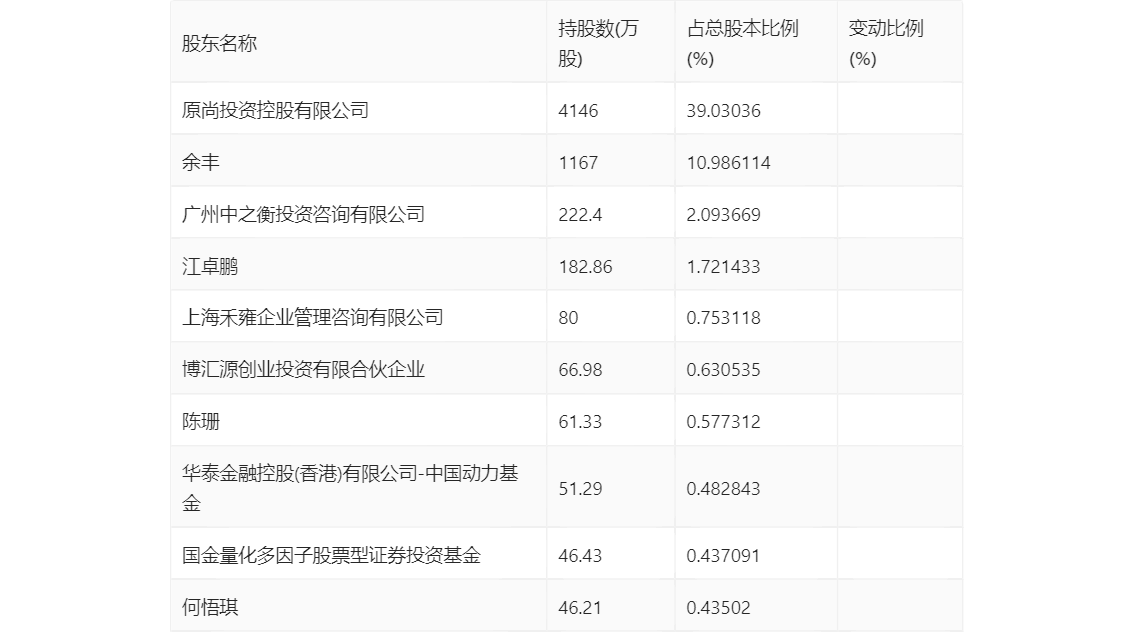The image size is (1134, 632).
Task: Click the percentage 0.753118
Action: (723, 317)
